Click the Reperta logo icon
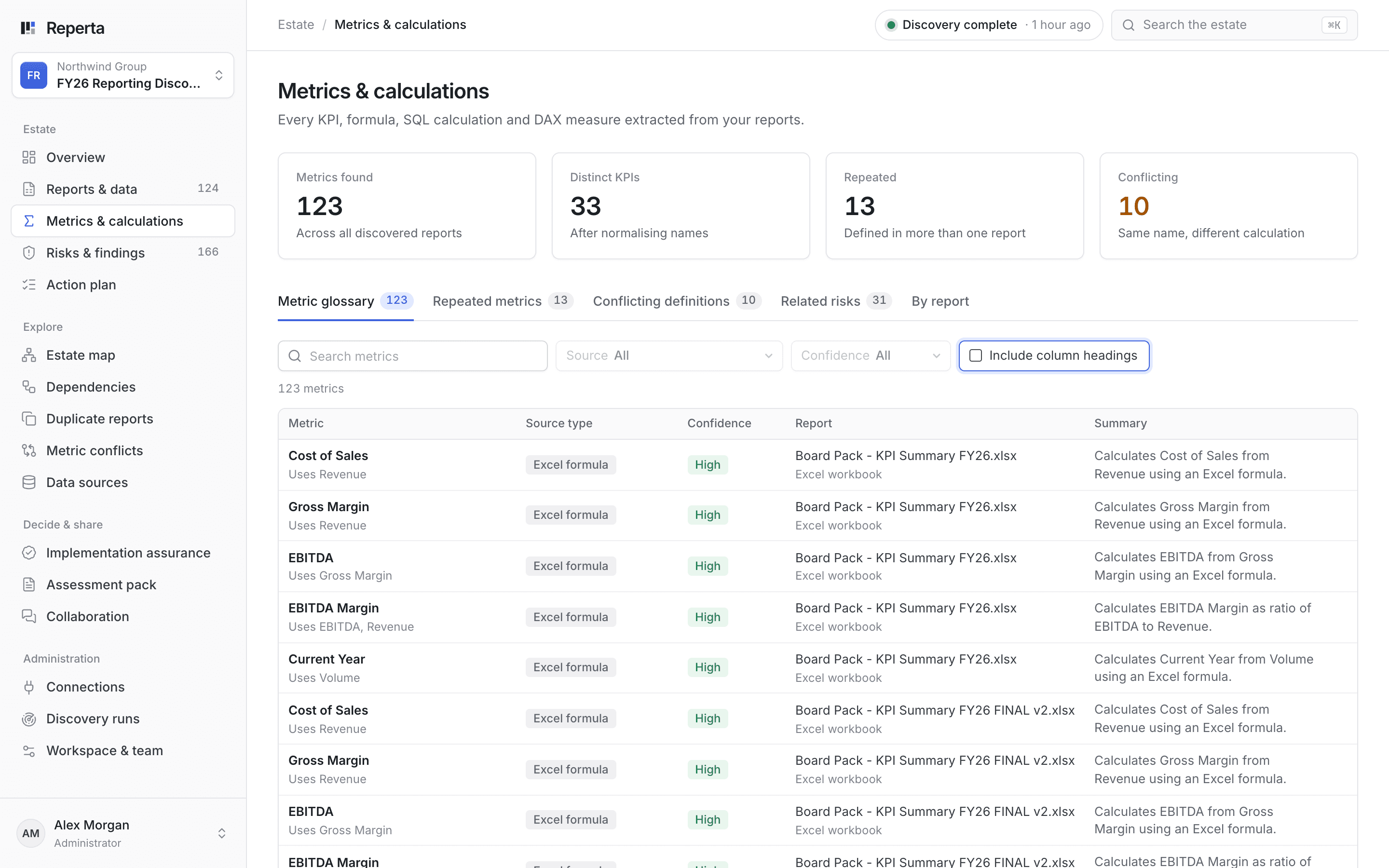 (x=28, y=27)
